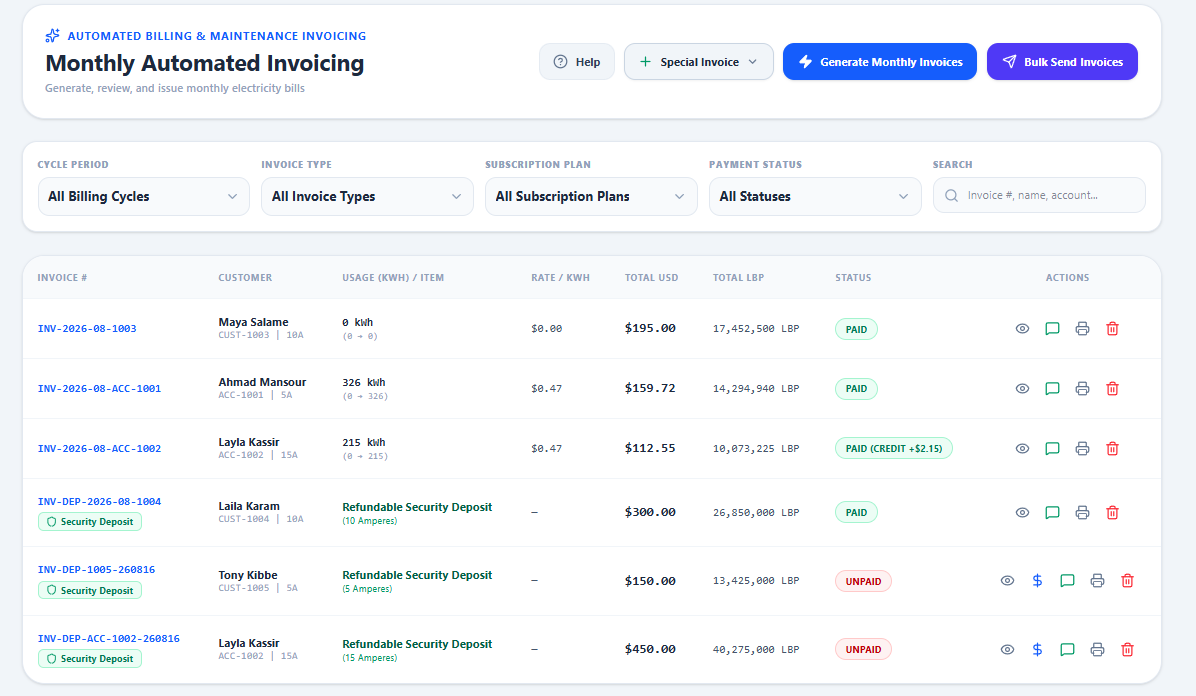Record payment for Tony Kibbe dollar icon
Viewport: 1196px width, 696px height.
coord(1037,581)
